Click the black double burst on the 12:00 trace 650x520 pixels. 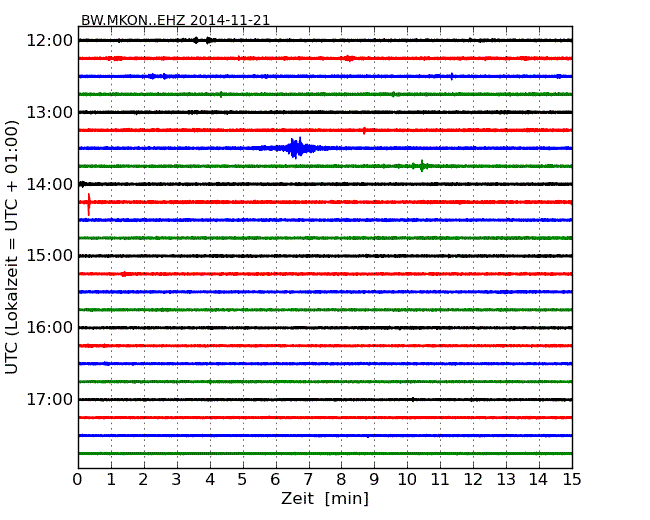[x=203, y=40]
